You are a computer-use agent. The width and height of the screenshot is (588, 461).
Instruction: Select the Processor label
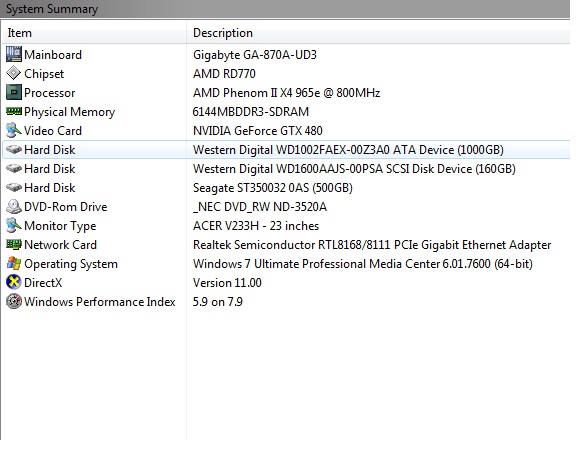click(x=50, y=93)
